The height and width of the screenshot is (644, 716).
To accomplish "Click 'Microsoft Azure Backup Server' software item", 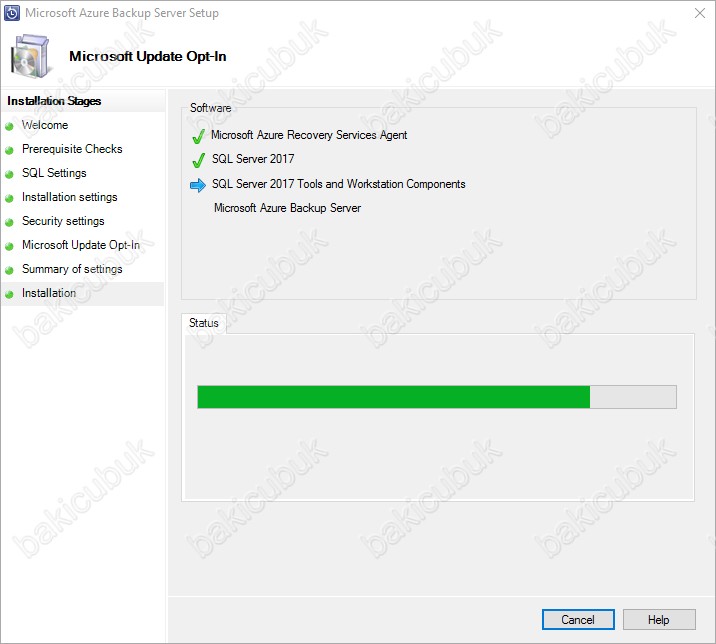I will tap(287, 208).
